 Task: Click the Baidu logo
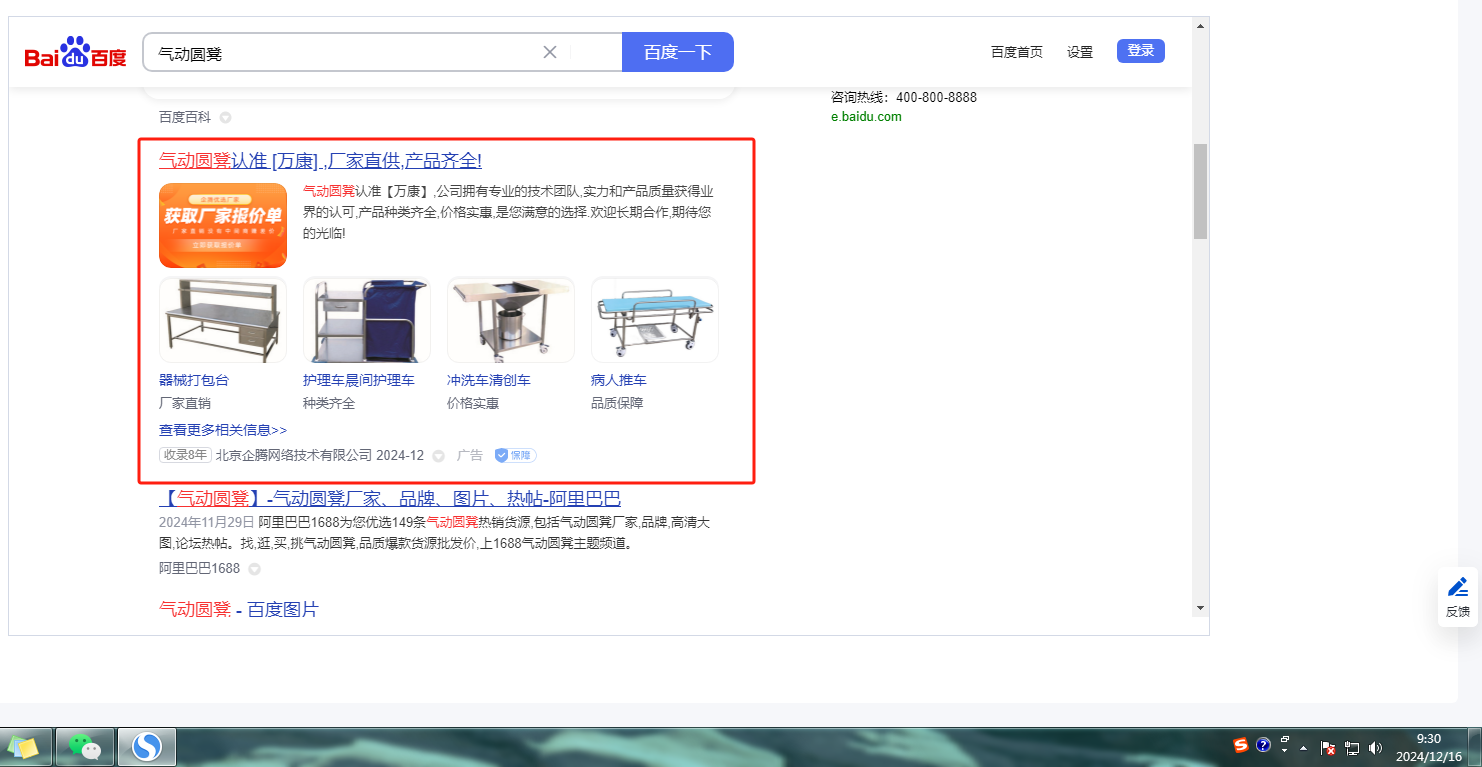[x=76, y=52]
